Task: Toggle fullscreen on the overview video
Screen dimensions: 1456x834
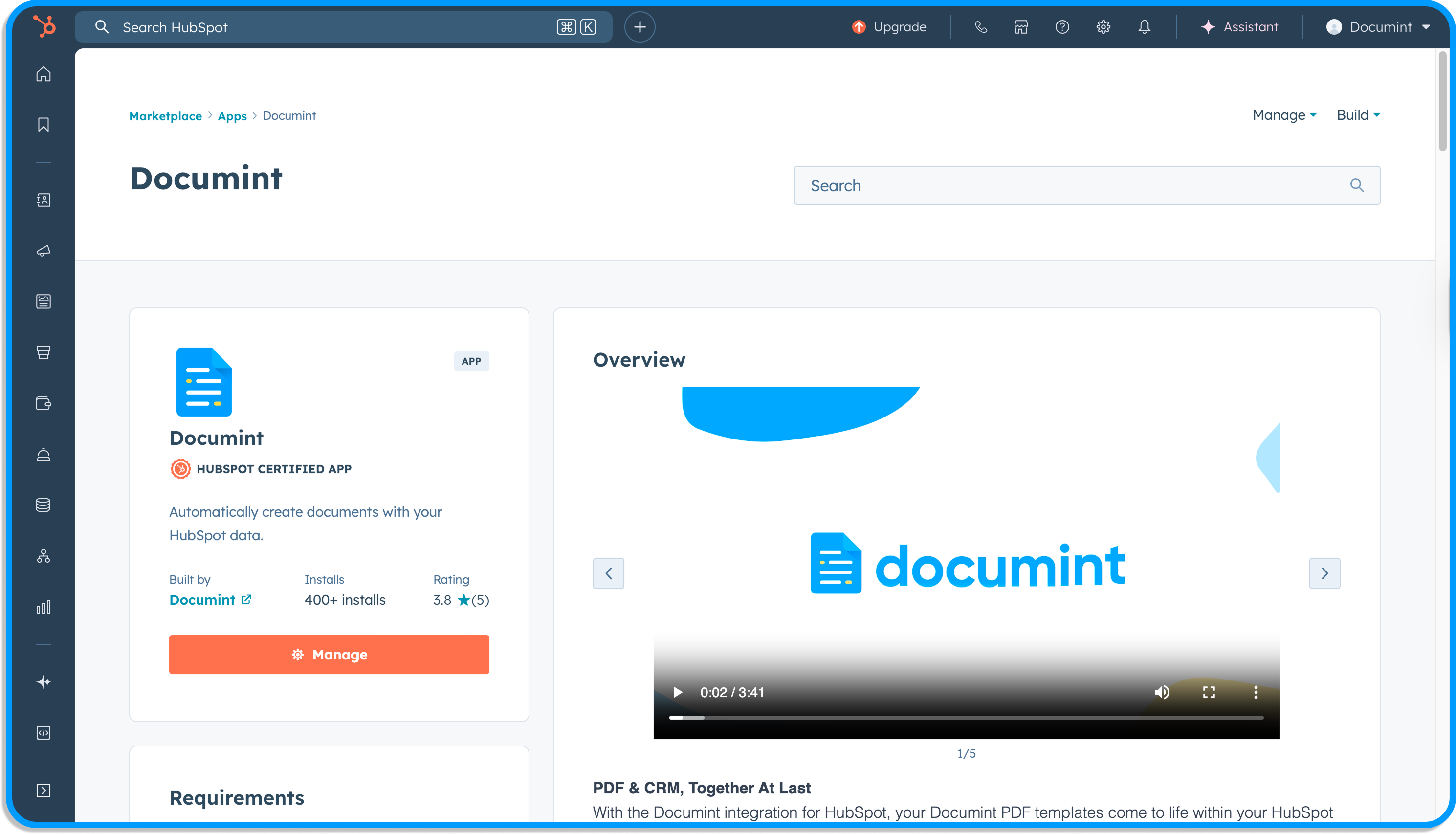Action: pyautogui.click(x=1209, y=692)
